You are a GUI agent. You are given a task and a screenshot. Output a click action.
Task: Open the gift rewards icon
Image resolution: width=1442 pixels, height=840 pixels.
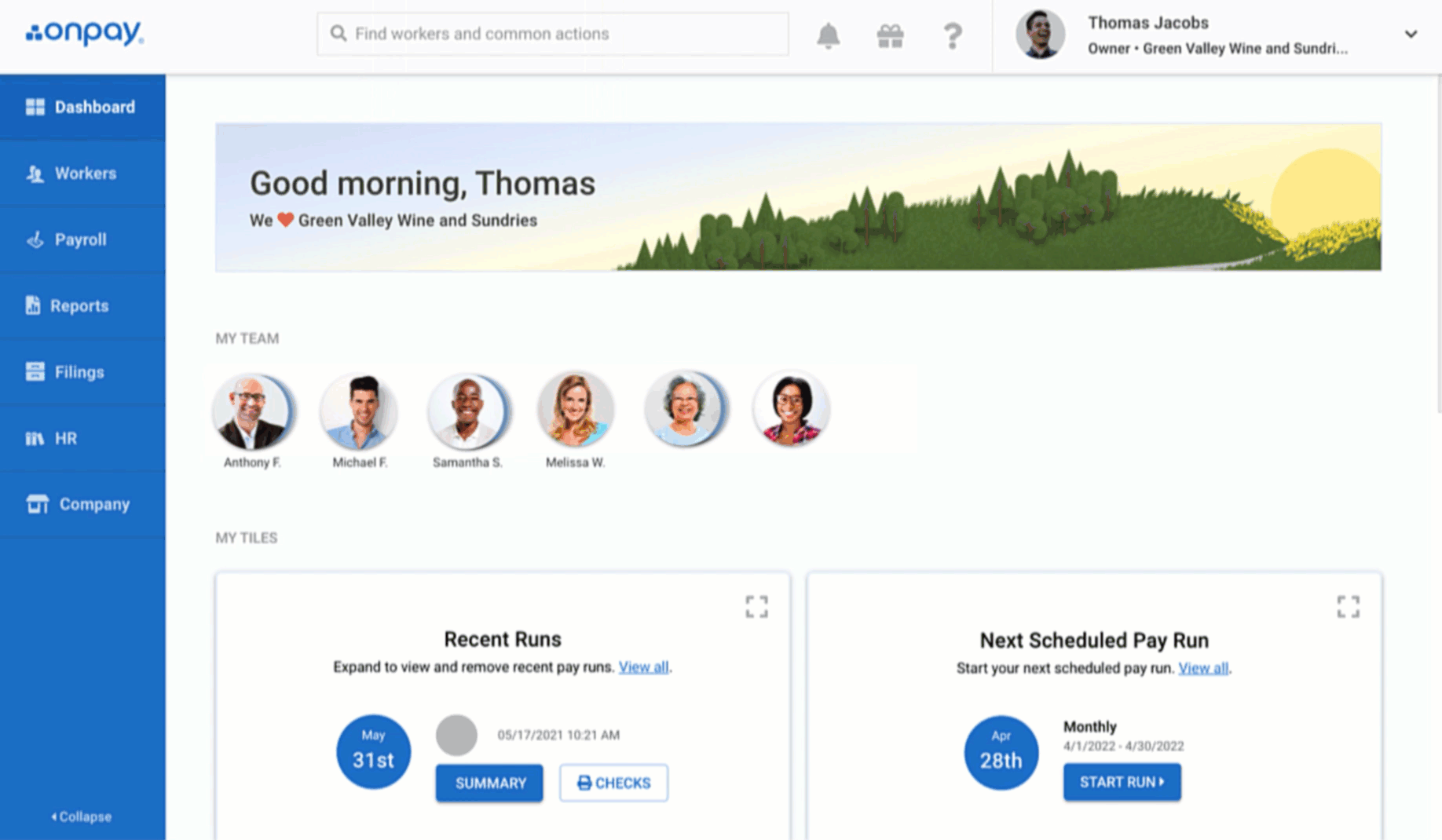(890, 35)
